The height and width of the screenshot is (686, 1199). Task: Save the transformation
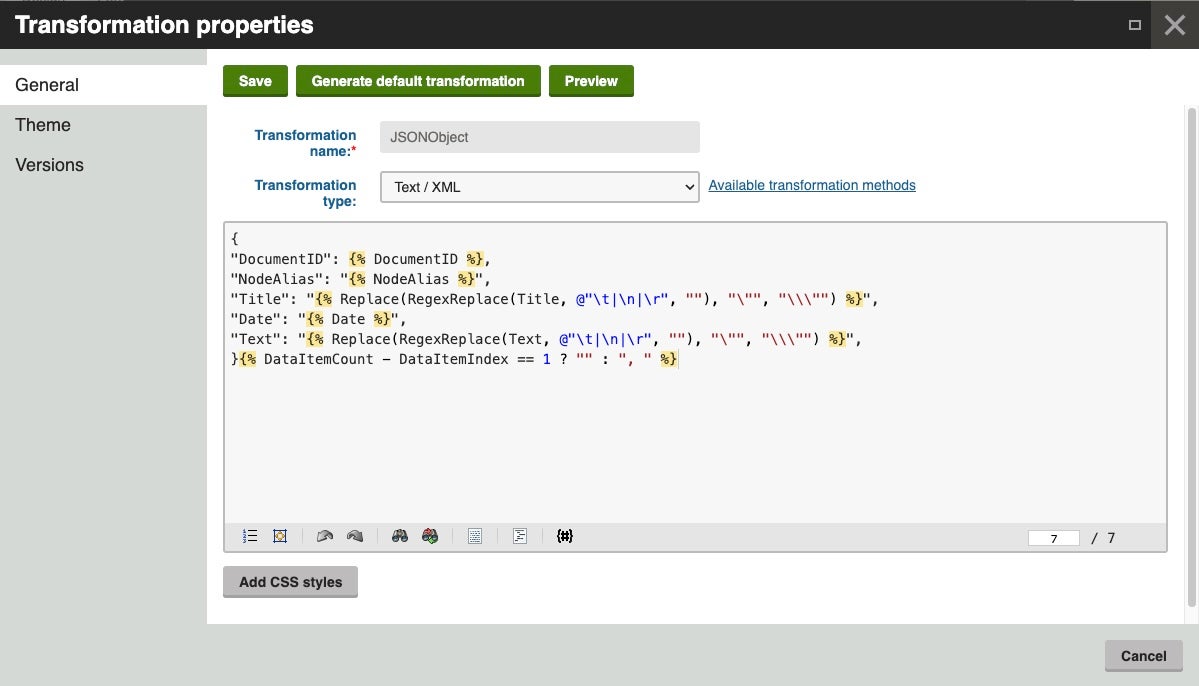255,80
